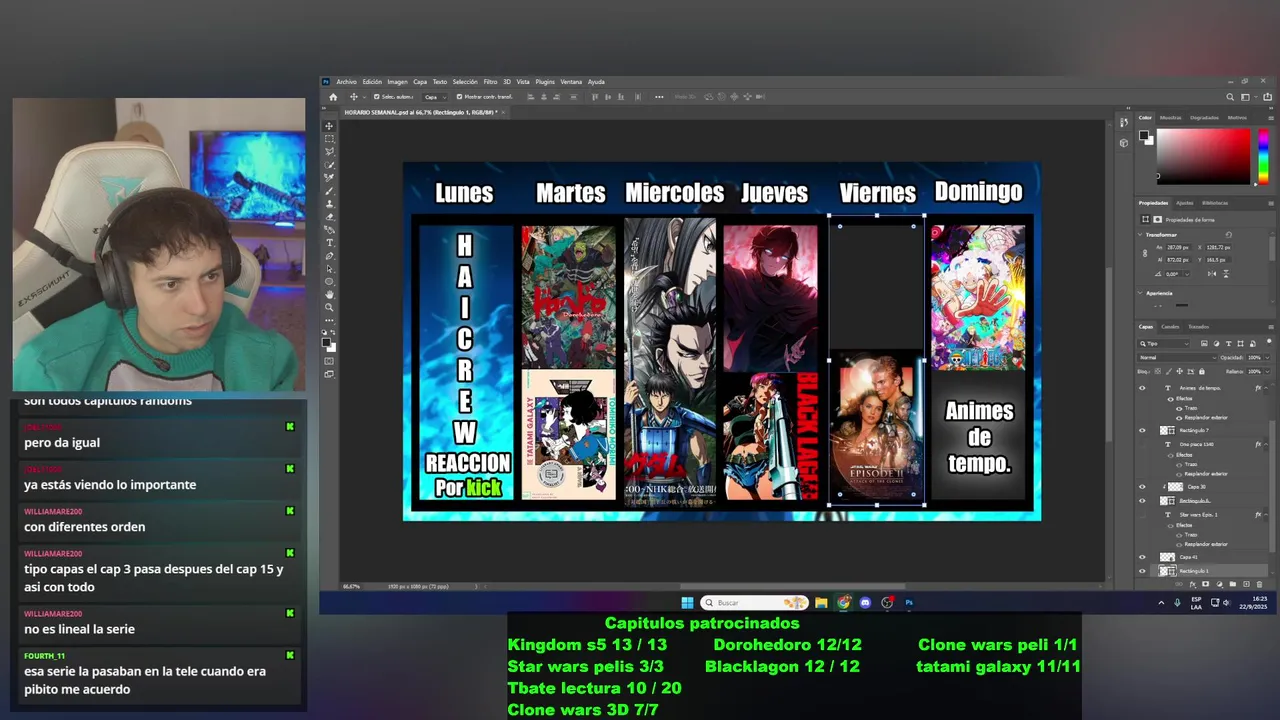This screenshot has width=1280, height=720.
Task: Select the Pen tool
Action: tap(329, 255)
